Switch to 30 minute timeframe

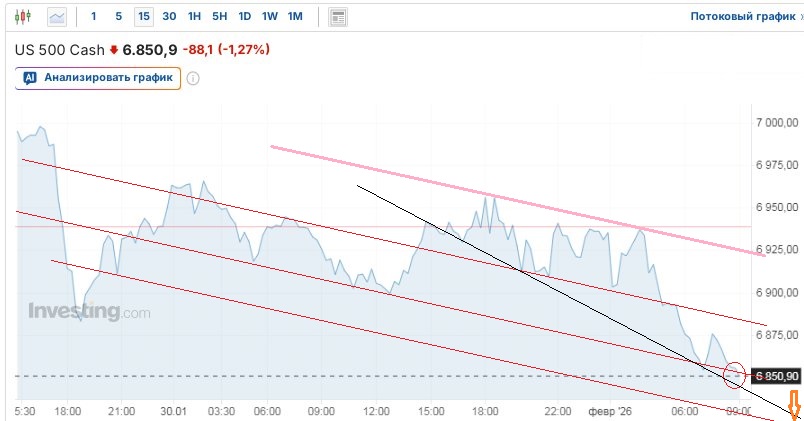click(169, 17)
